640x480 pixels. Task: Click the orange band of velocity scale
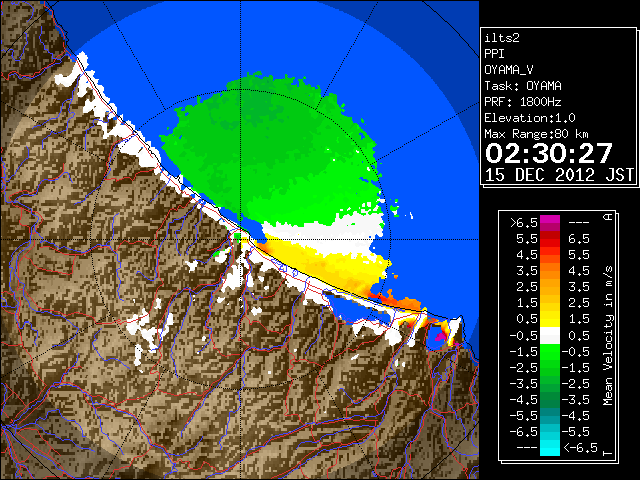[550, 271]
